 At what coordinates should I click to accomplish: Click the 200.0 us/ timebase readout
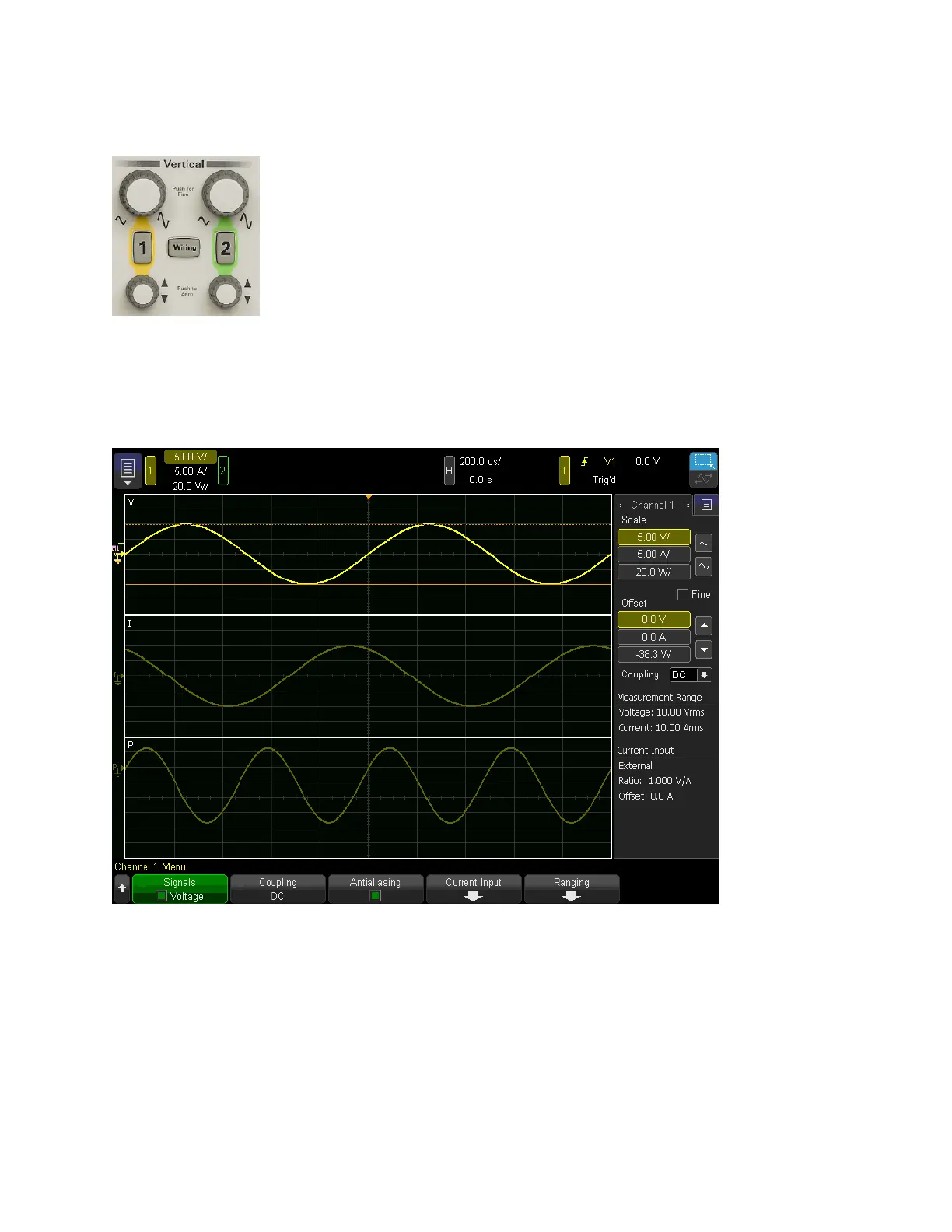click(x=480, y=461)
